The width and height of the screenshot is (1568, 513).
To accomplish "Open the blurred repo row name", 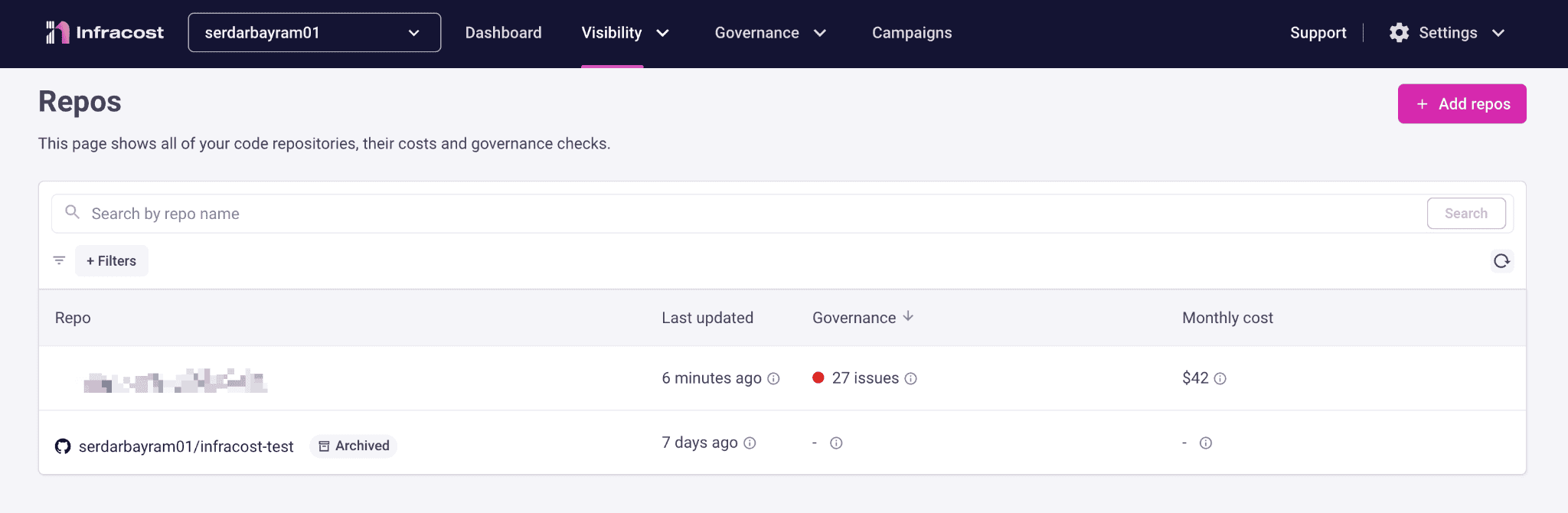I will coord(175,381).
